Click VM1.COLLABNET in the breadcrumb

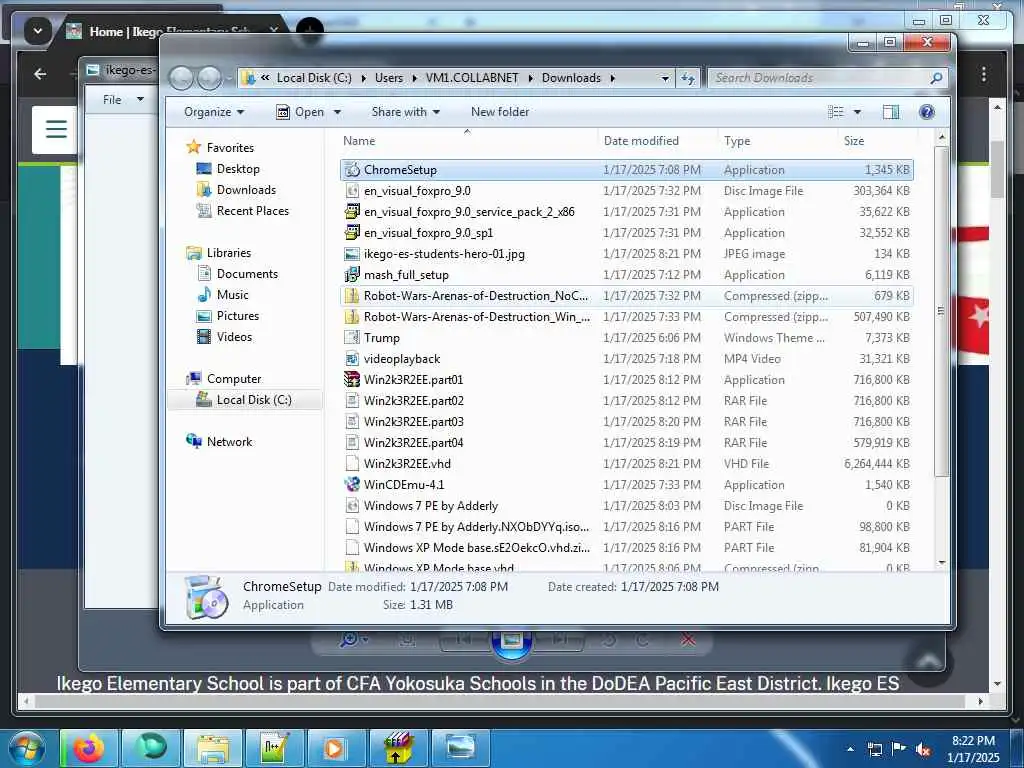click(x=472, y=78)
